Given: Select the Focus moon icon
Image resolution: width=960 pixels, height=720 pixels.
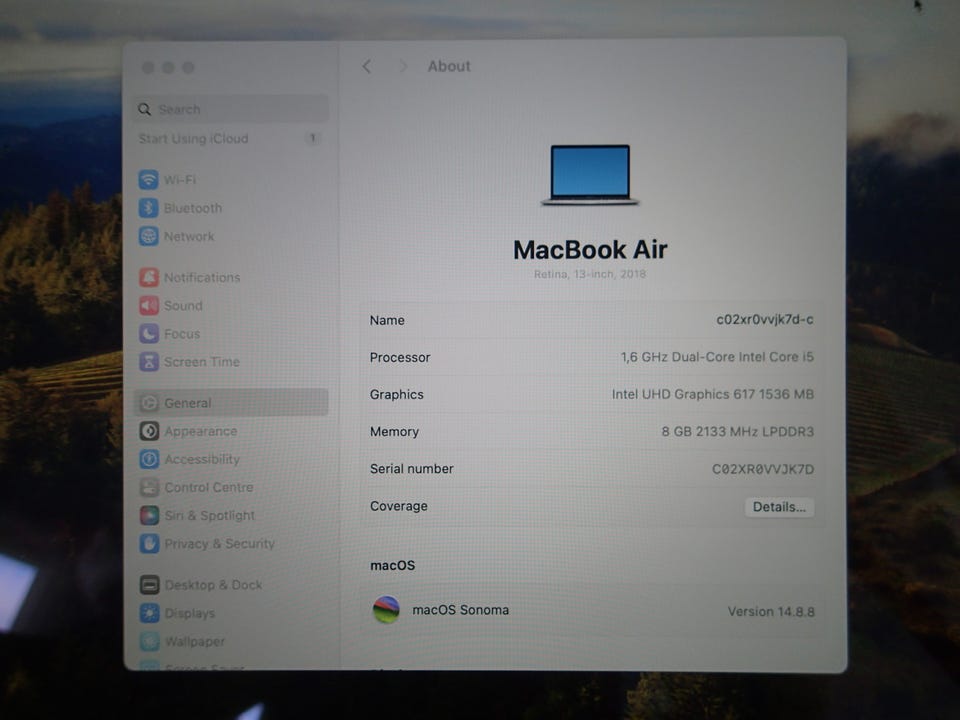Looking at the screenshot, I should click(149, 334).
